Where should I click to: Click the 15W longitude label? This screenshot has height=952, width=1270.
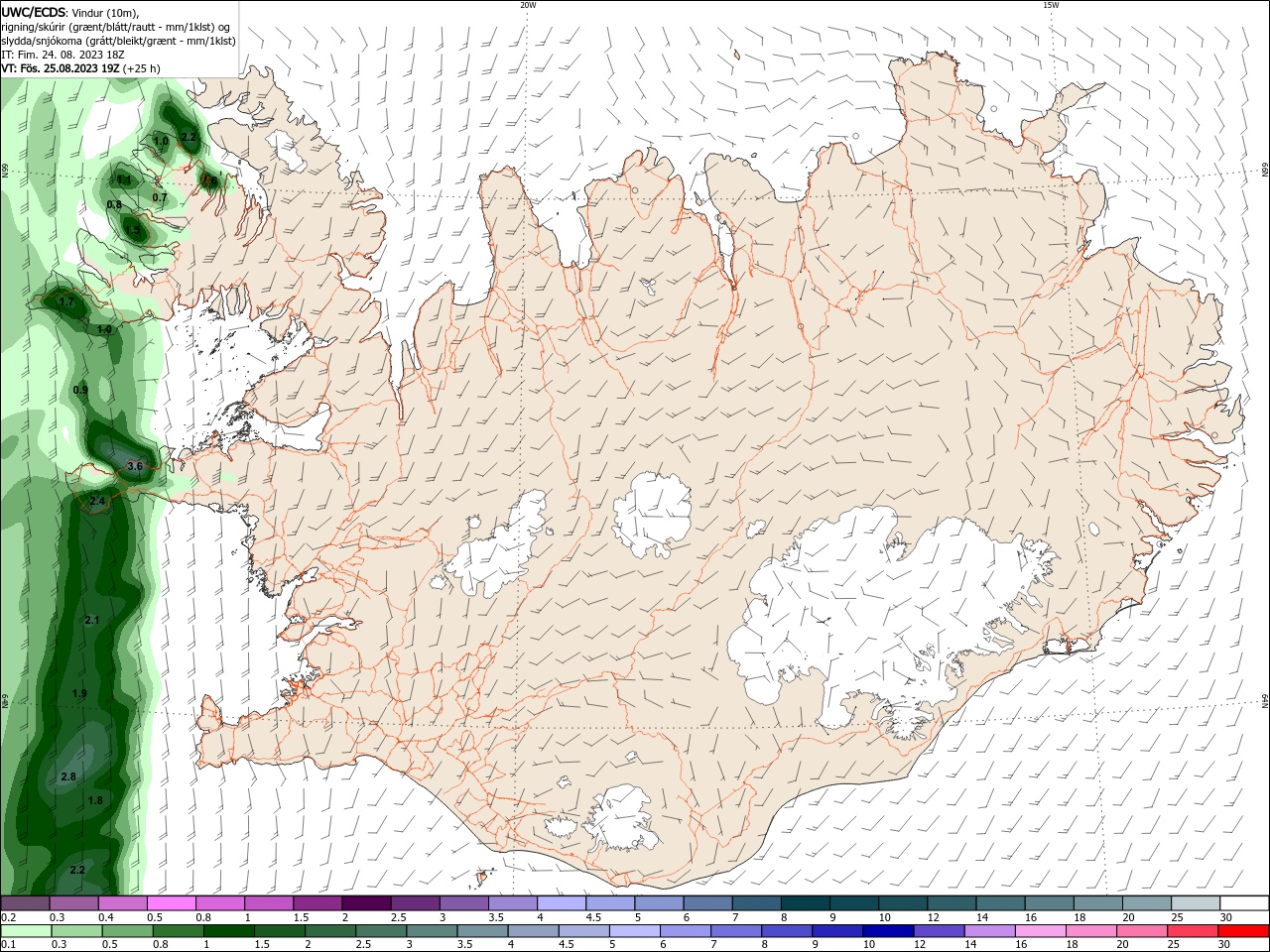point(1051,5)
